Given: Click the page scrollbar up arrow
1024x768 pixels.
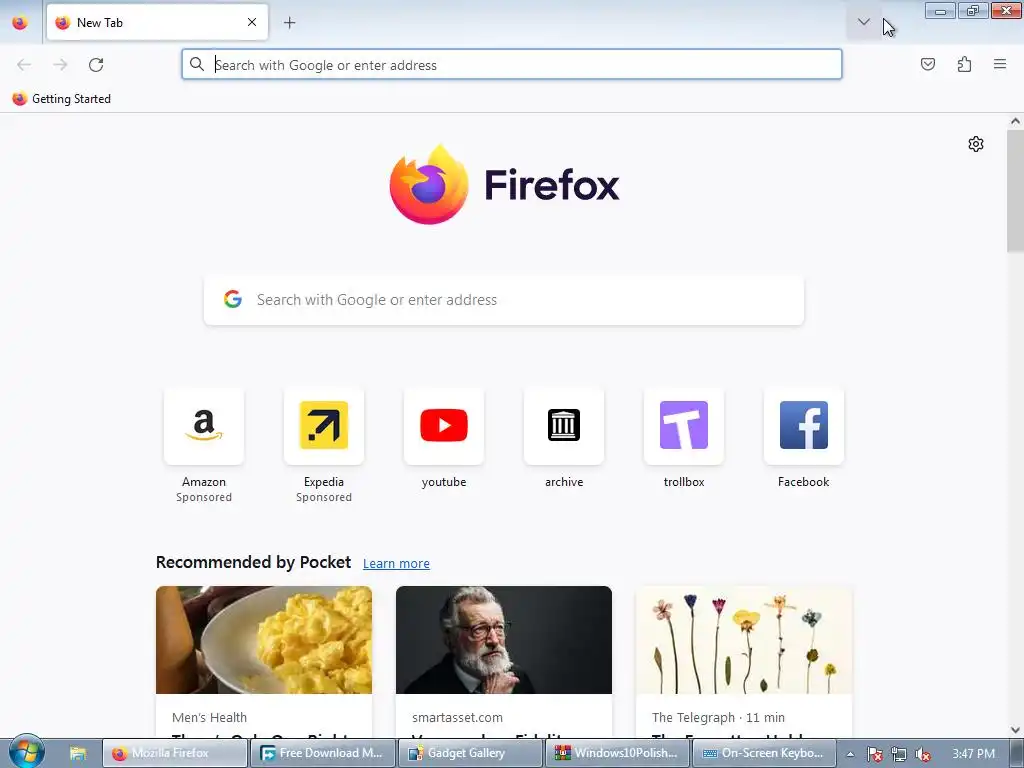Looking at the screenshot, I should pyautogui.click(x=1015, y=121).
